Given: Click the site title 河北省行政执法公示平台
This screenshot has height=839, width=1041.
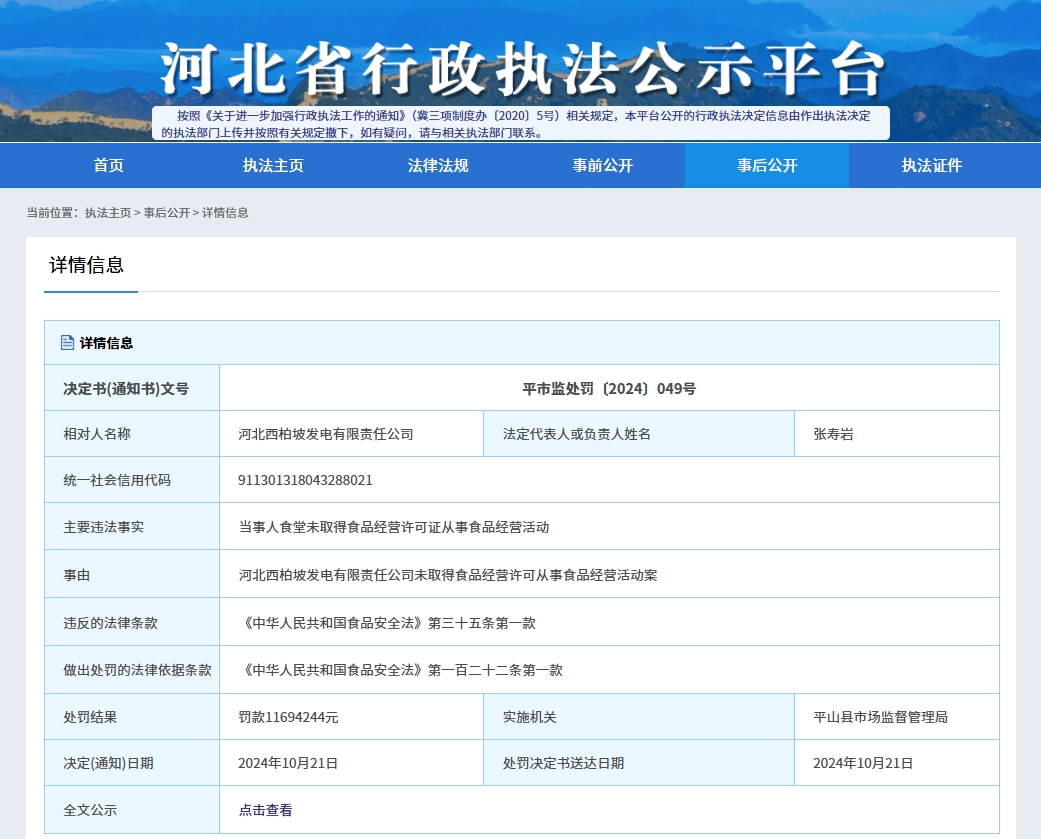Looking at the screenshot, I should click(522, 69).
